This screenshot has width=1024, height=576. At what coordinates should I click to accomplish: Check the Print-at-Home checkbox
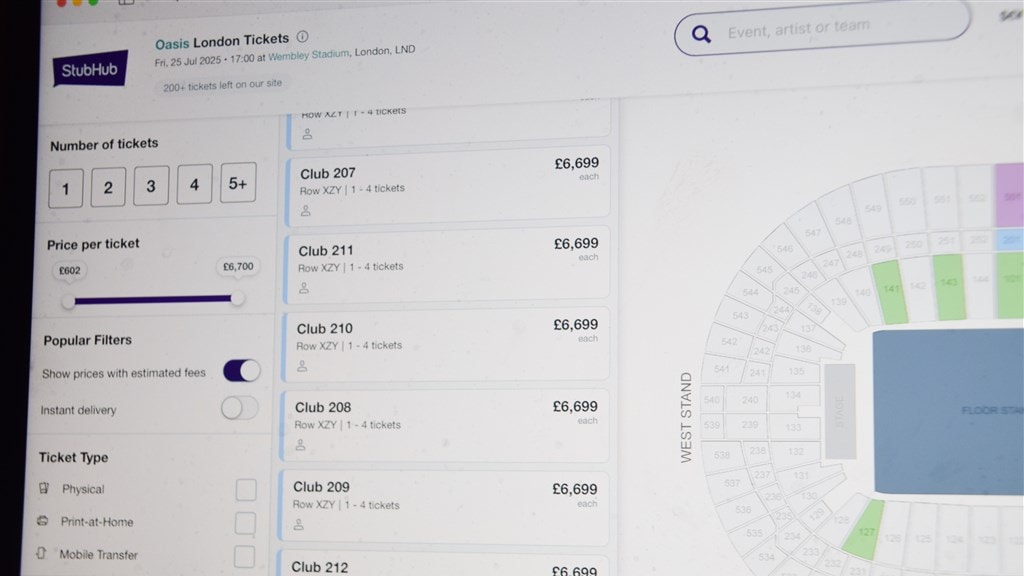coord(245,522)
